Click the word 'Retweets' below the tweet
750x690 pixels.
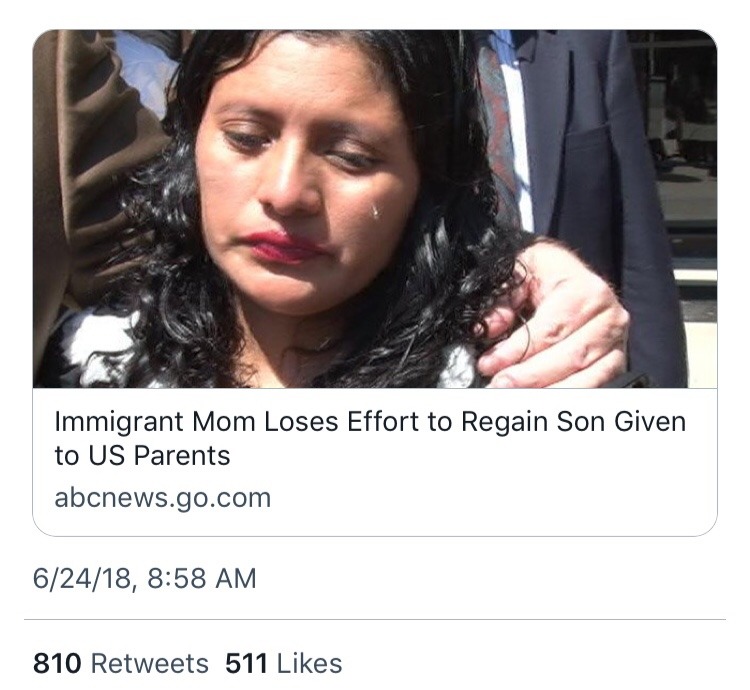(x=150, y=663)
